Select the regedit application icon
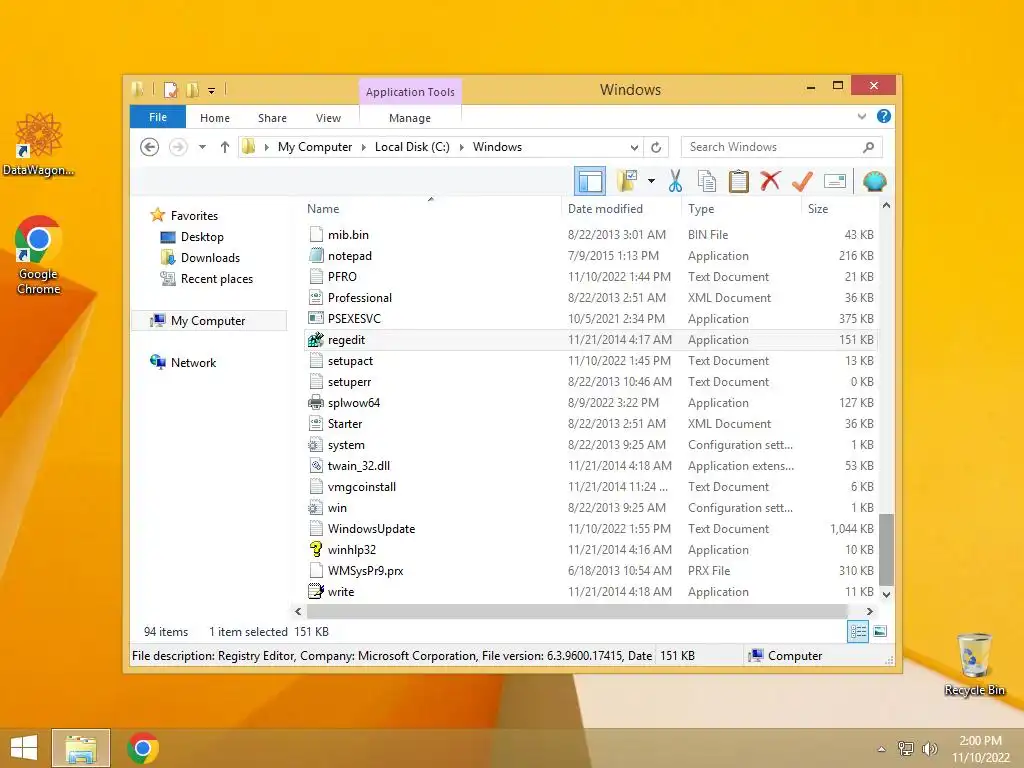Image resolution: width=1024 pixels, height=768 pixels. 315,340
